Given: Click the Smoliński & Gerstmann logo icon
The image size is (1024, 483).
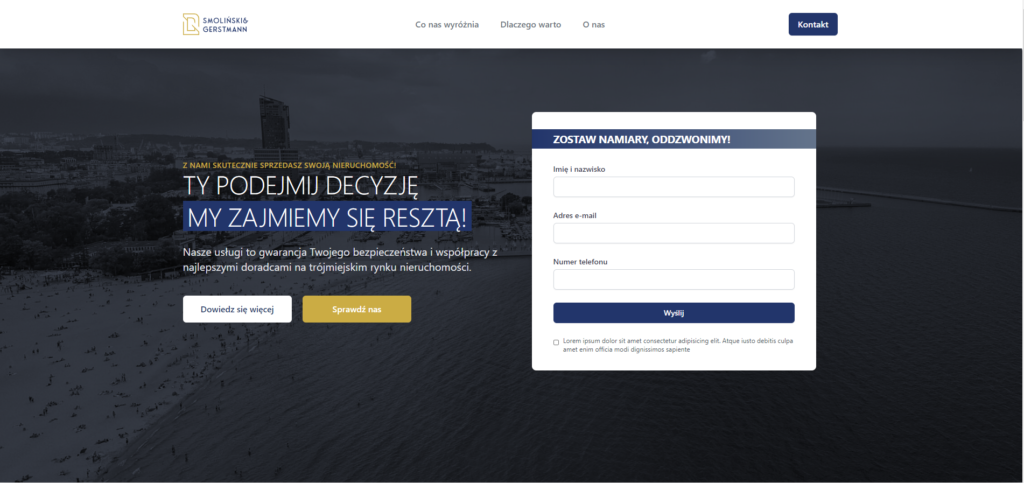Looking at the screenshot, I should tap(190, 24).
